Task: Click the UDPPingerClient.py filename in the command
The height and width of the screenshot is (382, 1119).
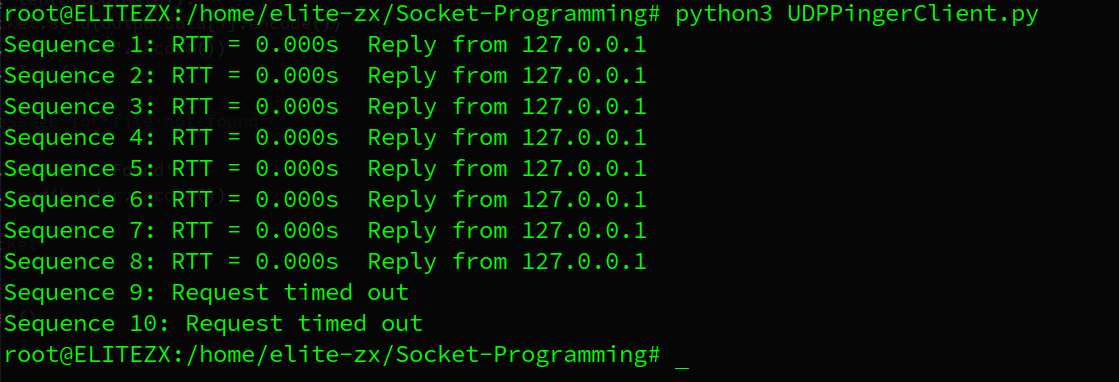Action: tap(913, 15)
